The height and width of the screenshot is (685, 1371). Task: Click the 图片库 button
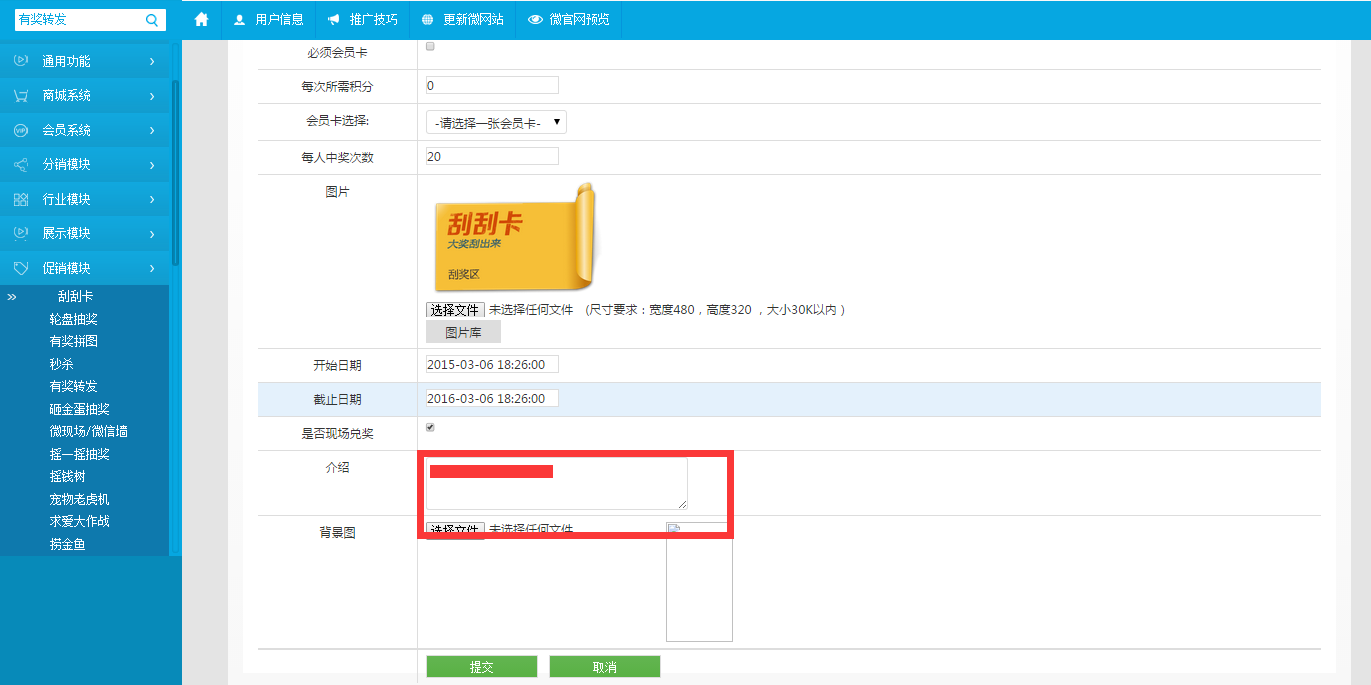click(463, 332)
